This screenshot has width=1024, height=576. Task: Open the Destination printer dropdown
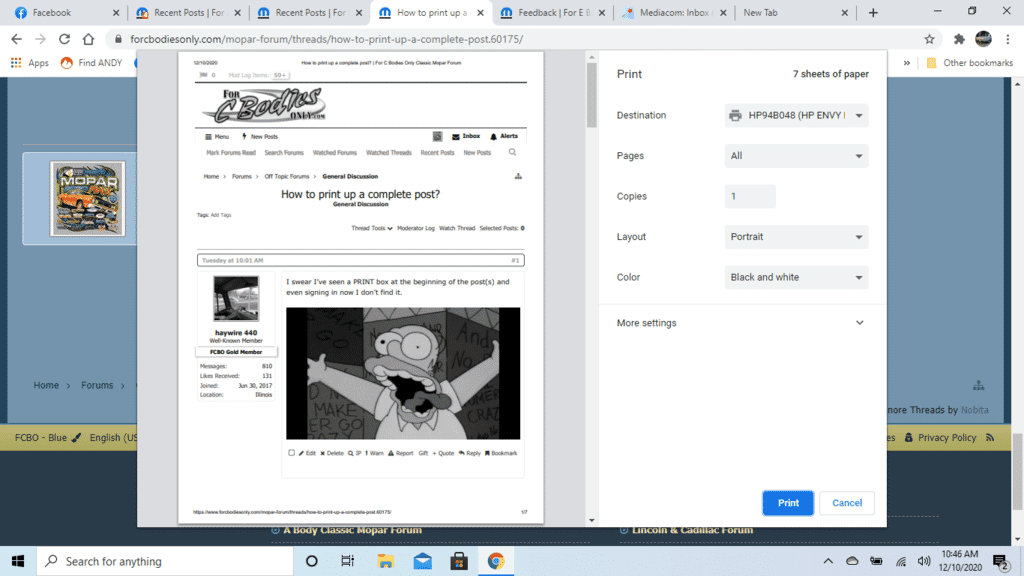click(x=796, y=115)
